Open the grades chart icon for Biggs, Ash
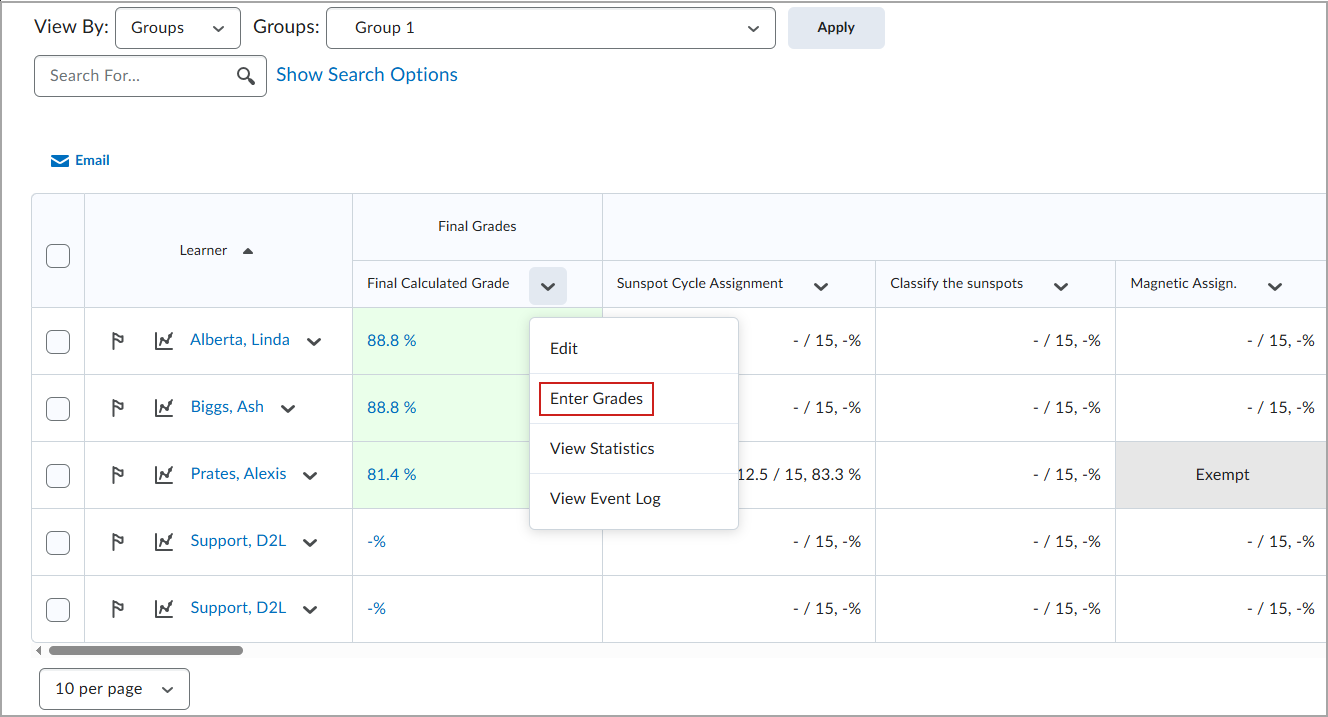 (x=164, y=407)
